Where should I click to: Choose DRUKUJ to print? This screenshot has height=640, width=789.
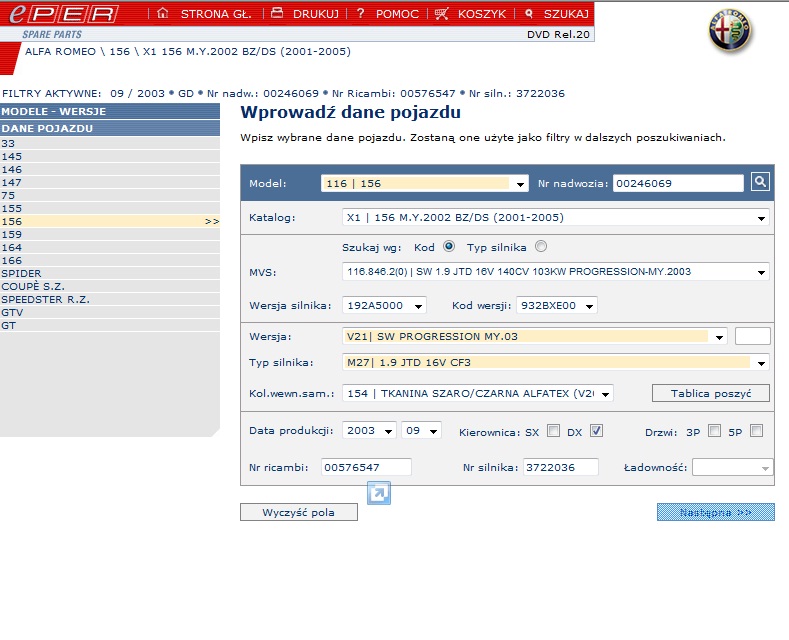pos(316,14)
